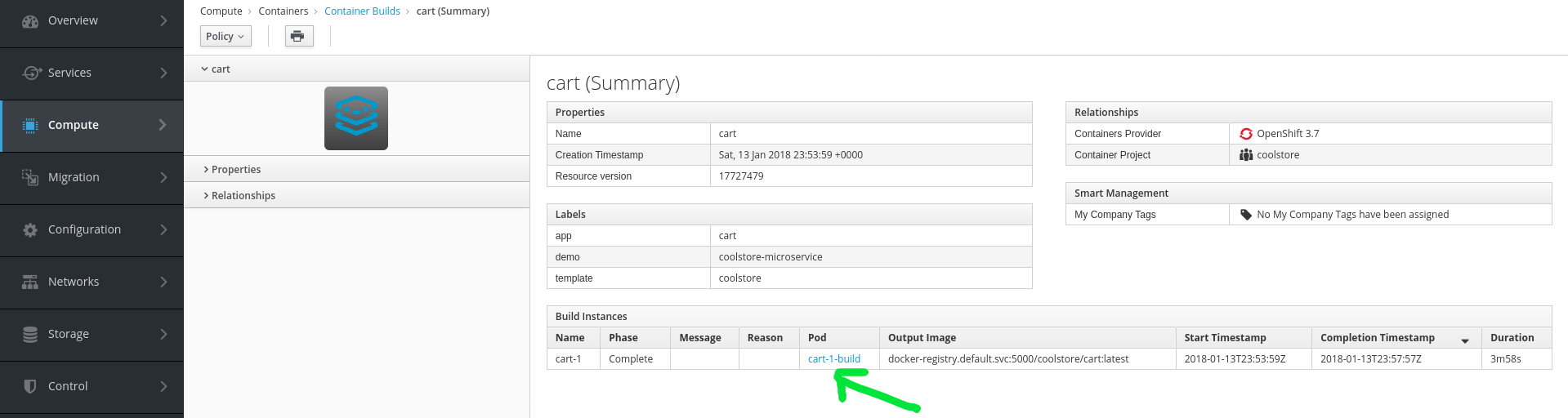This screenshot has width=1568, height=418.
Task: Expand the Overview menu chevron
Action: 163,20
